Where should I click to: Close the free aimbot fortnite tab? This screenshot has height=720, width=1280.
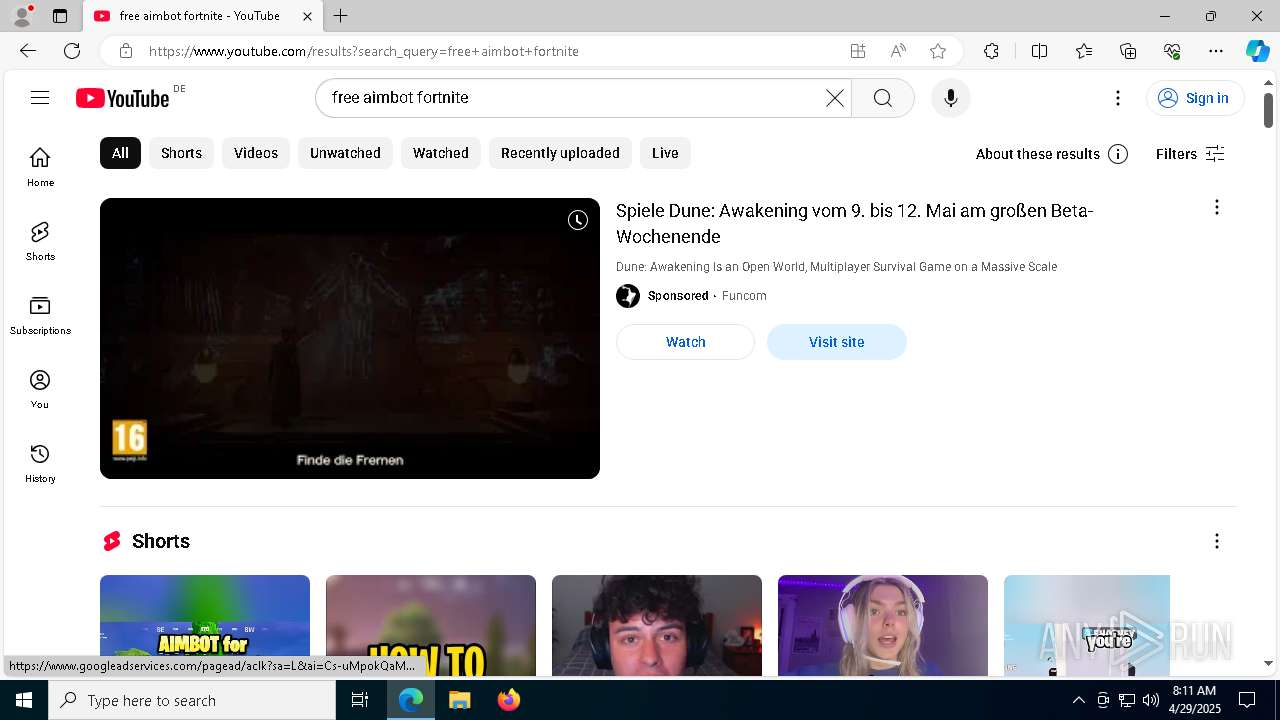click(307, 16)
